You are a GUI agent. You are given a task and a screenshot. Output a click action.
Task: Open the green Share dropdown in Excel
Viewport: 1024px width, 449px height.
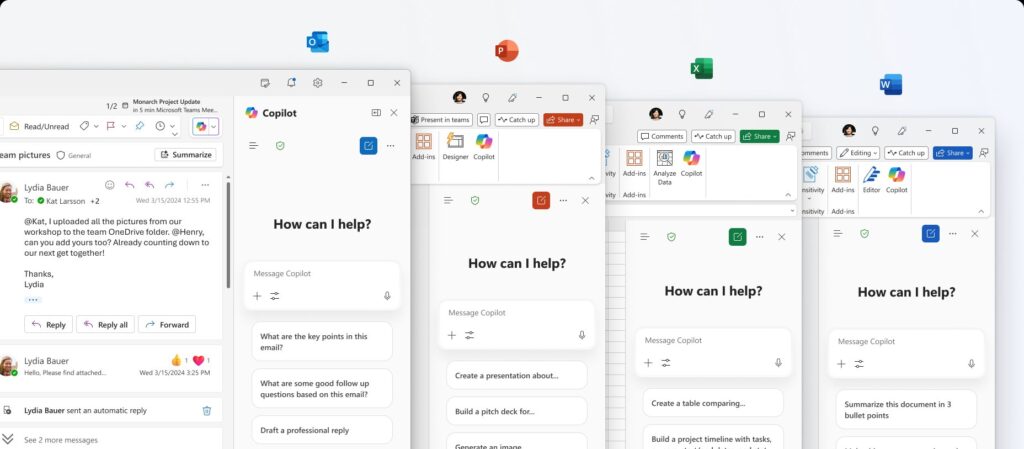[760, 136]
